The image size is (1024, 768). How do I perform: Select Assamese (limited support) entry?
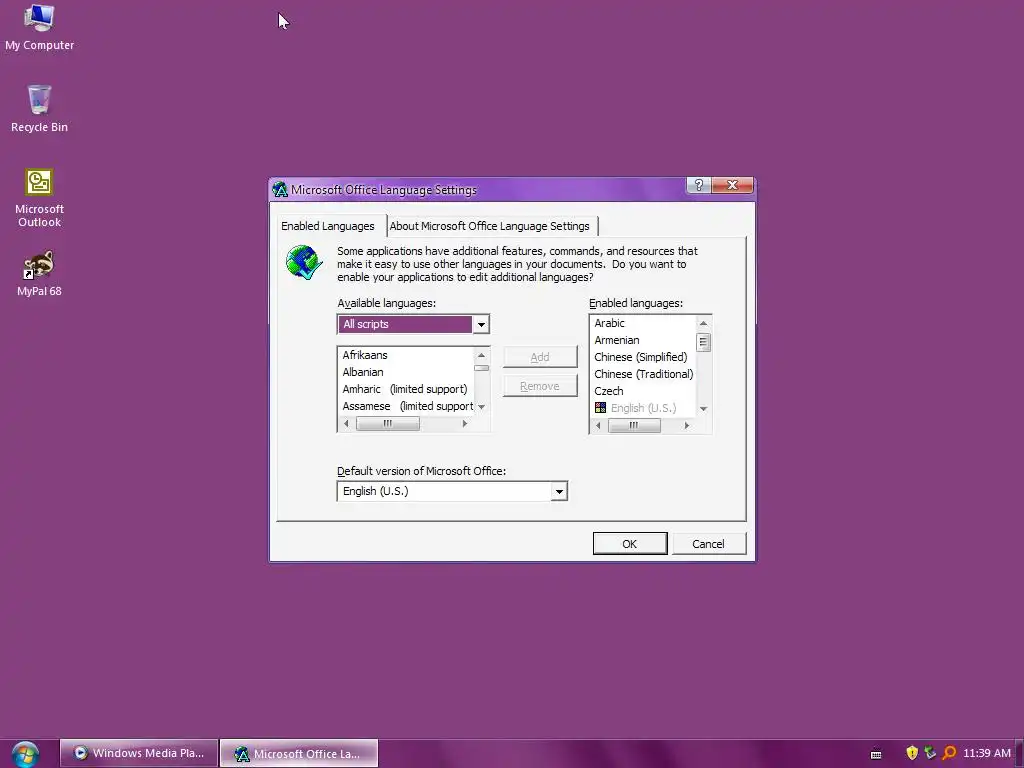point(406,406)
